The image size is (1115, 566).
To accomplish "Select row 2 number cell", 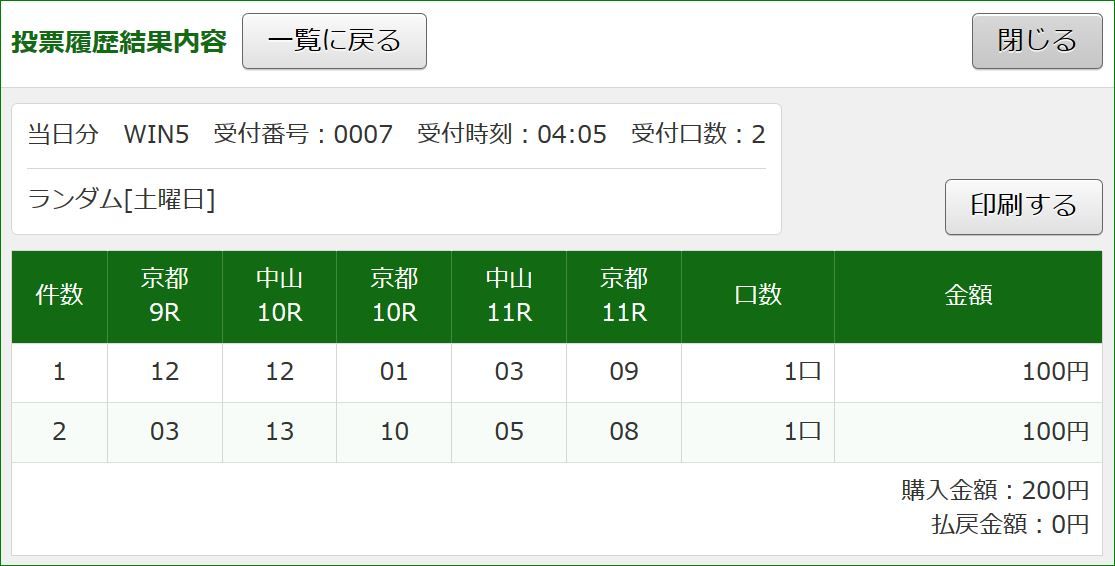I will pos(60,432).
